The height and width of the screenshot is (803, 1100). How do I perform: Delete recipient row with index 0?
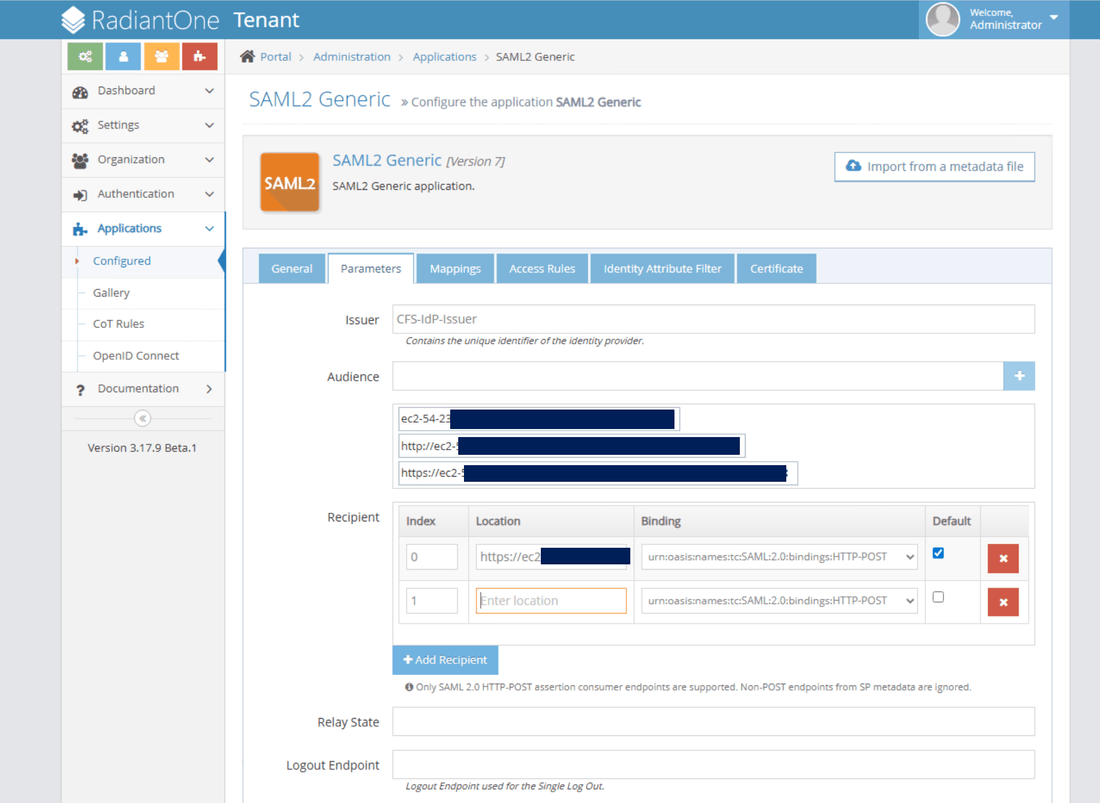(1003, 558)
